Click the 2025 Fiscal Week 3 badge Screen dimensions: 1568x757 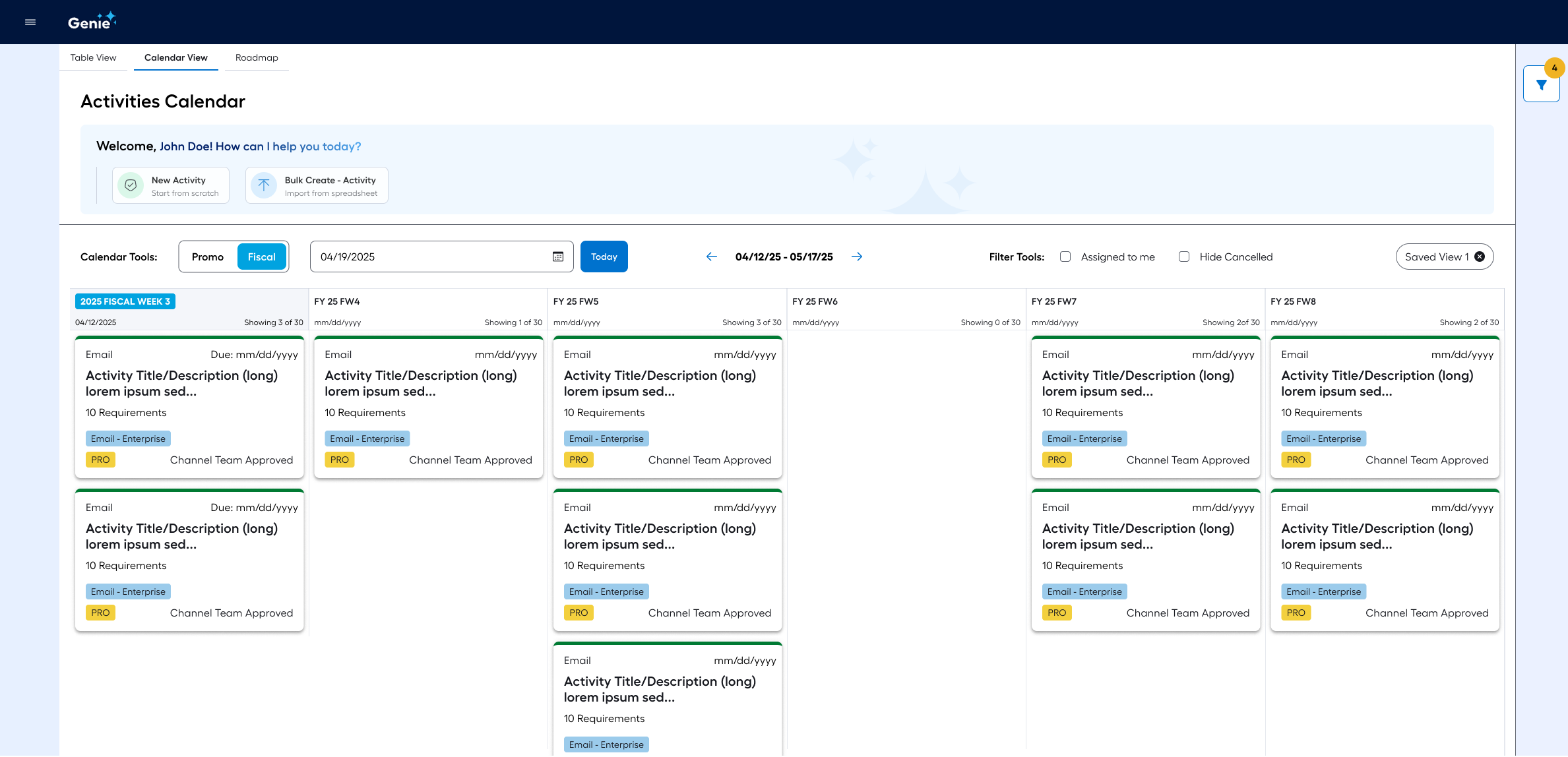click(125, 301)
